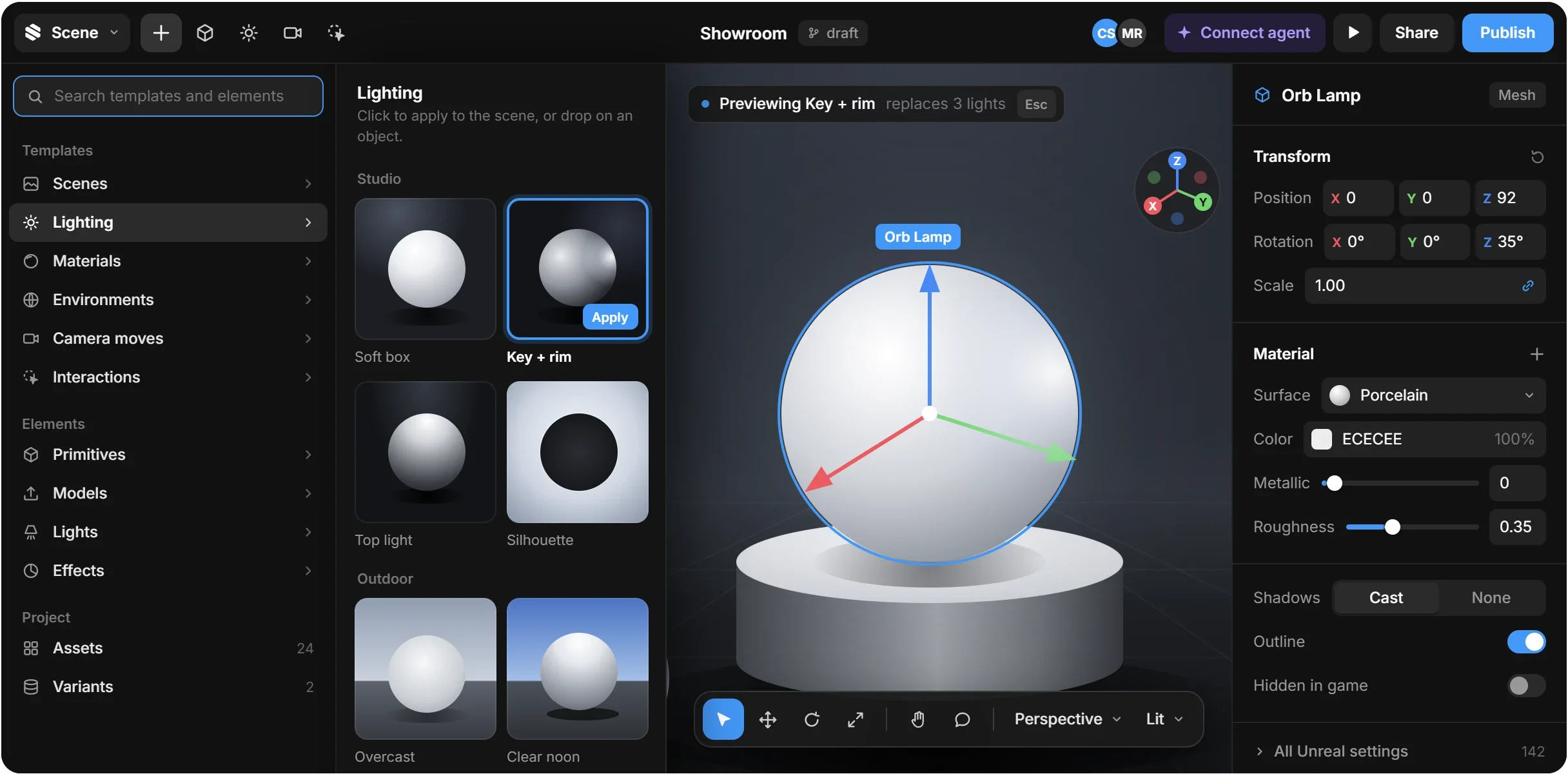1568x774 pixels.
Task: Enable the Hidden in game toggle
Action: point(1526,686)
